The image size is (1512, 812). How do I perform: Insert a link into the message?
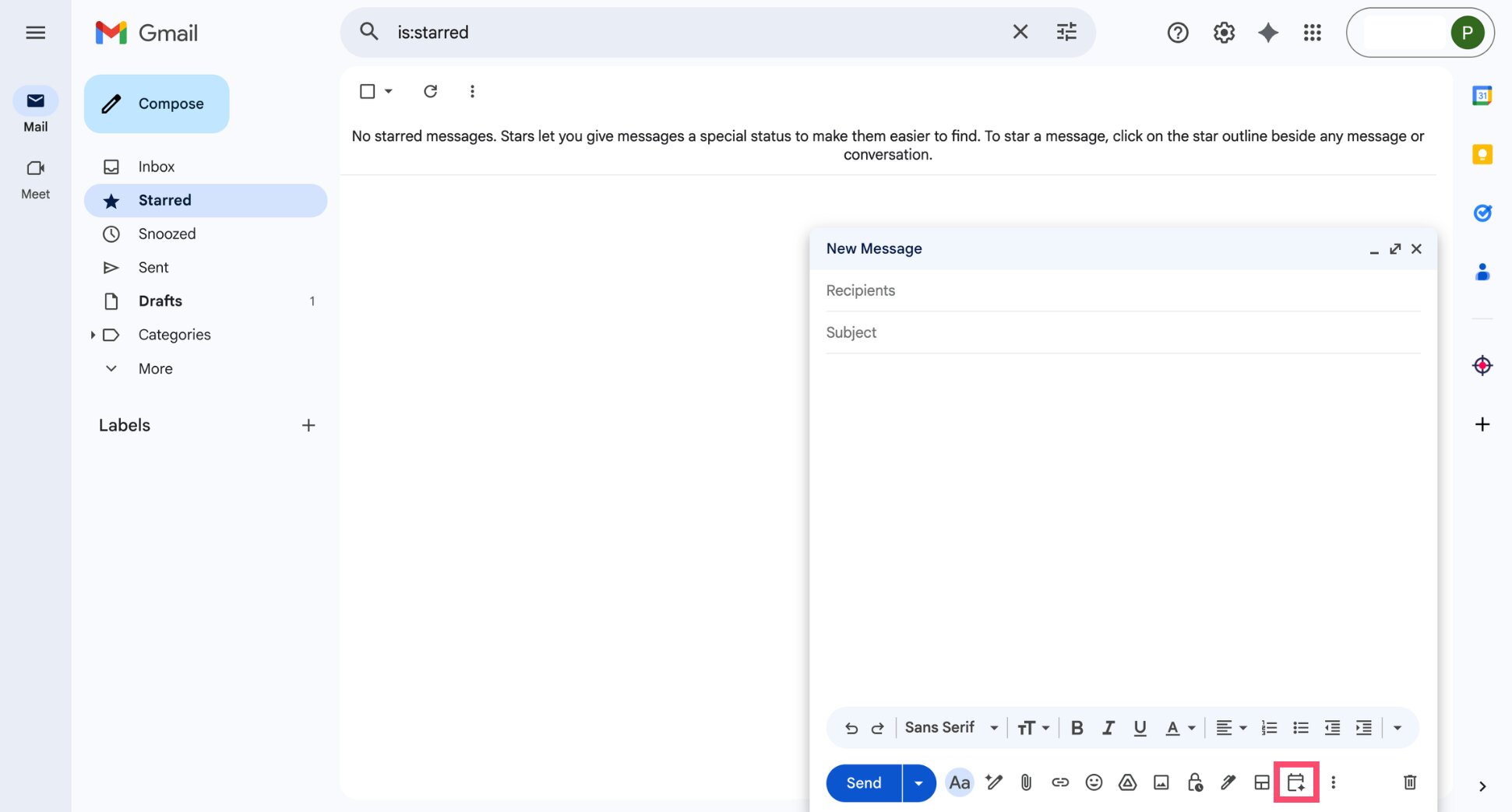point(1059,782)
